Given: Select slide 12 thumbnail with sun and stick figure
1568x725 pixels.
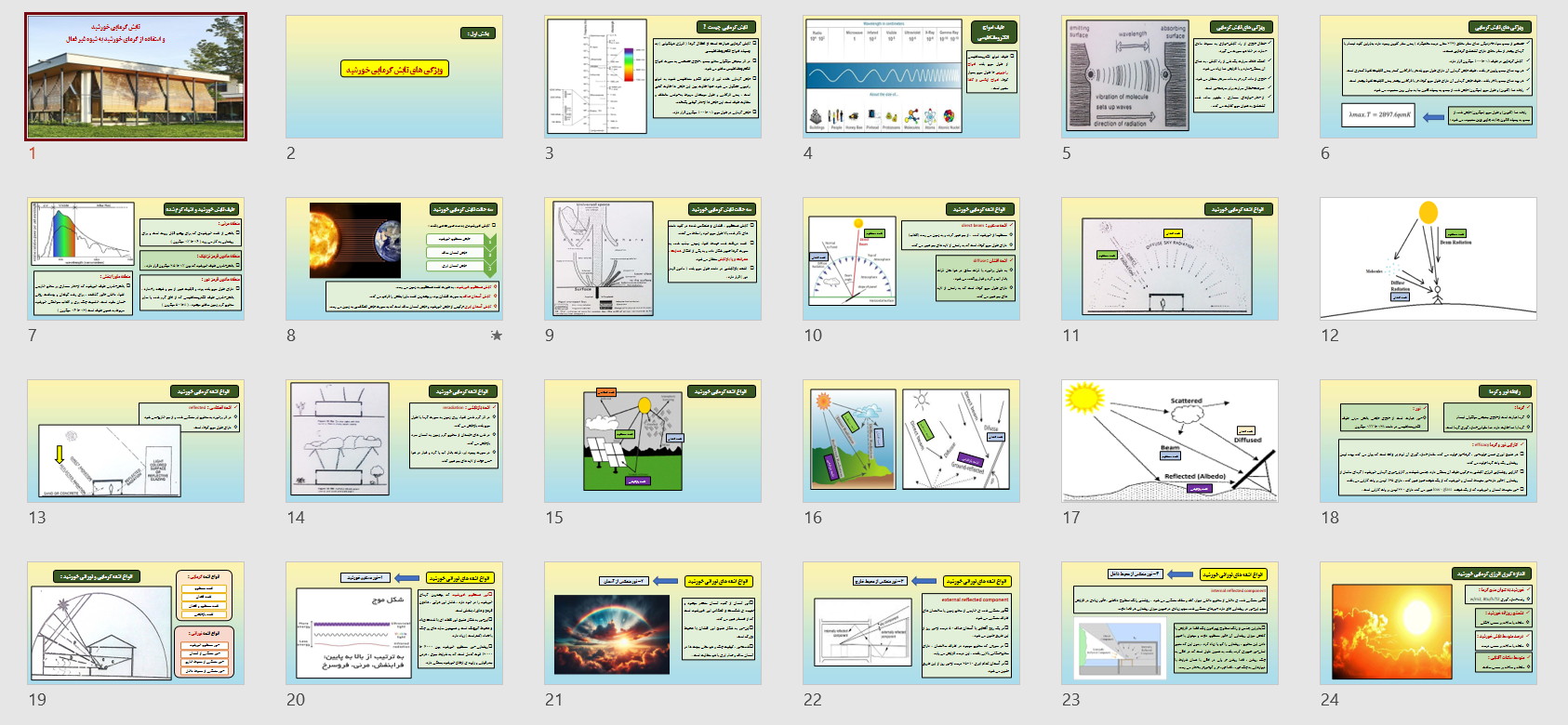Looking at the screenshot, I should point(1428,258).
